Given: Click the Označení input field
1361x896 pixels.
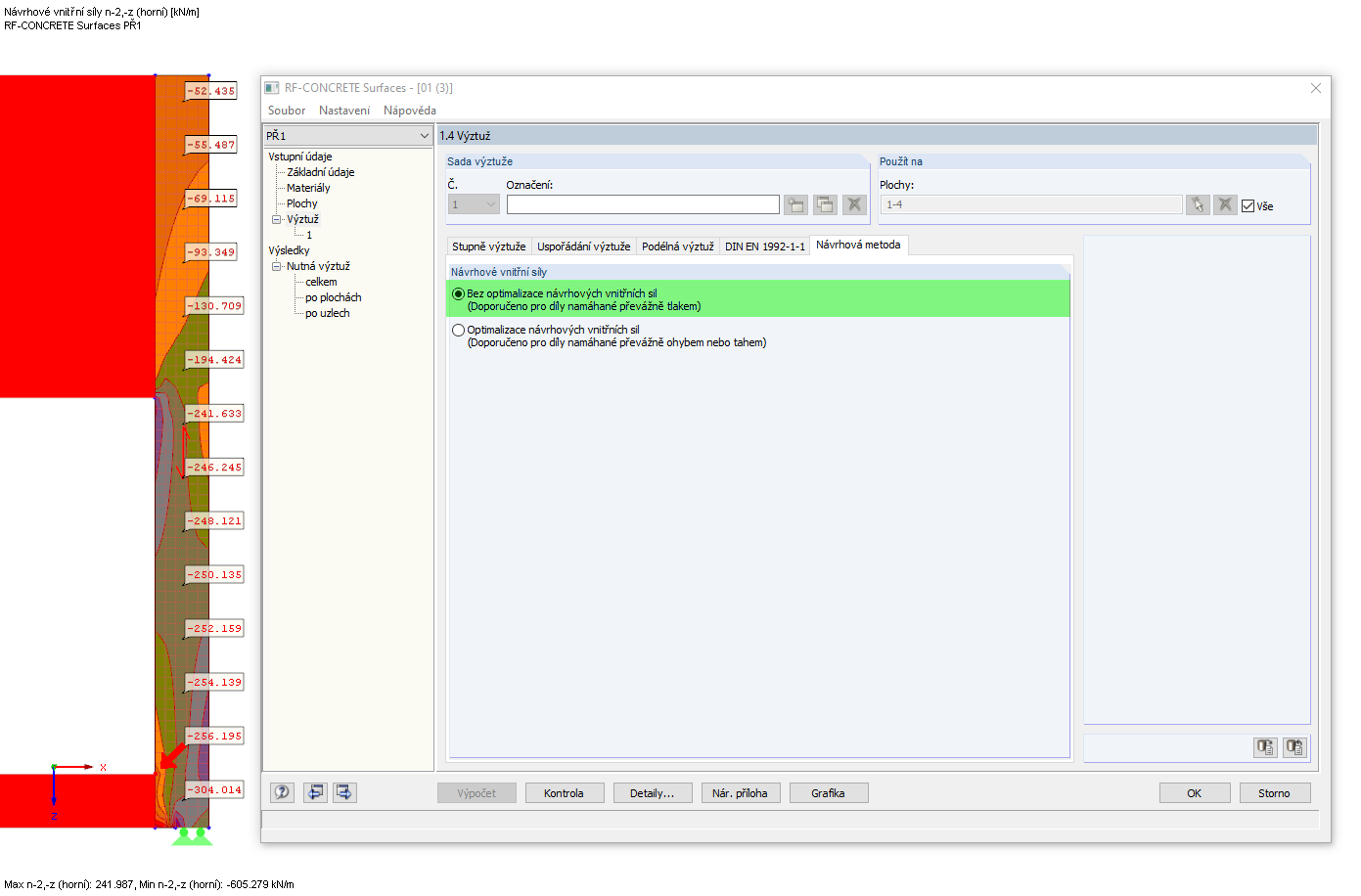Looking at the screenshot, I should [643, 204].
